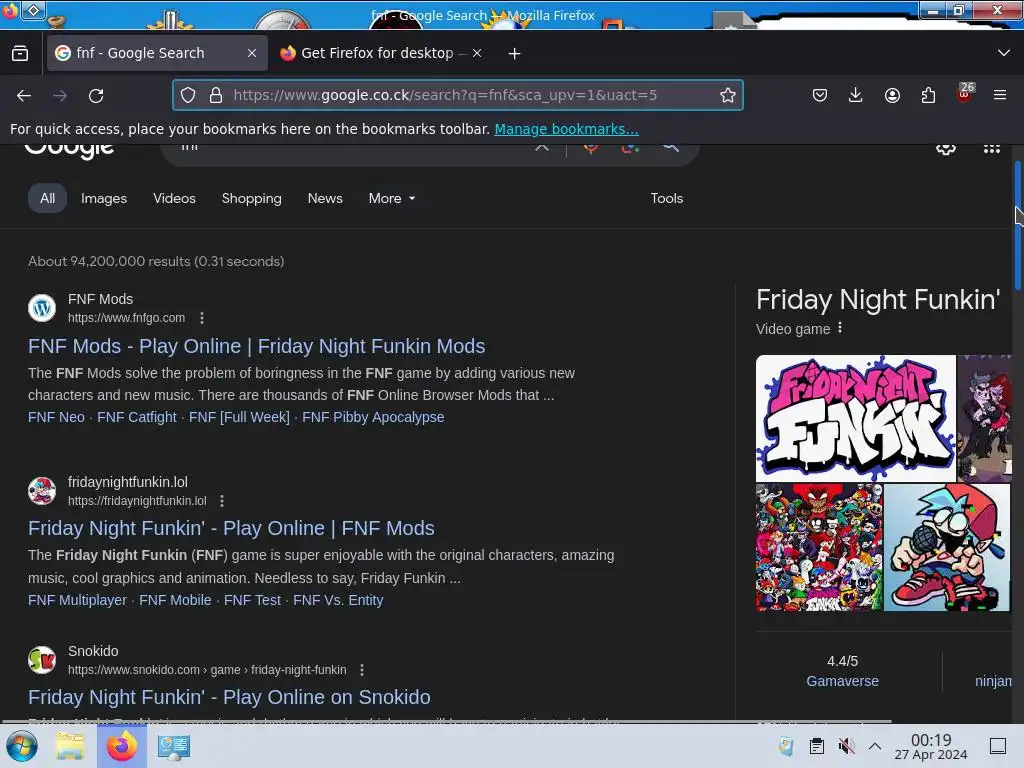Screen dimensions: 1024x768
Task: Open options for the FNF Mods result
Action: point(202,318)
